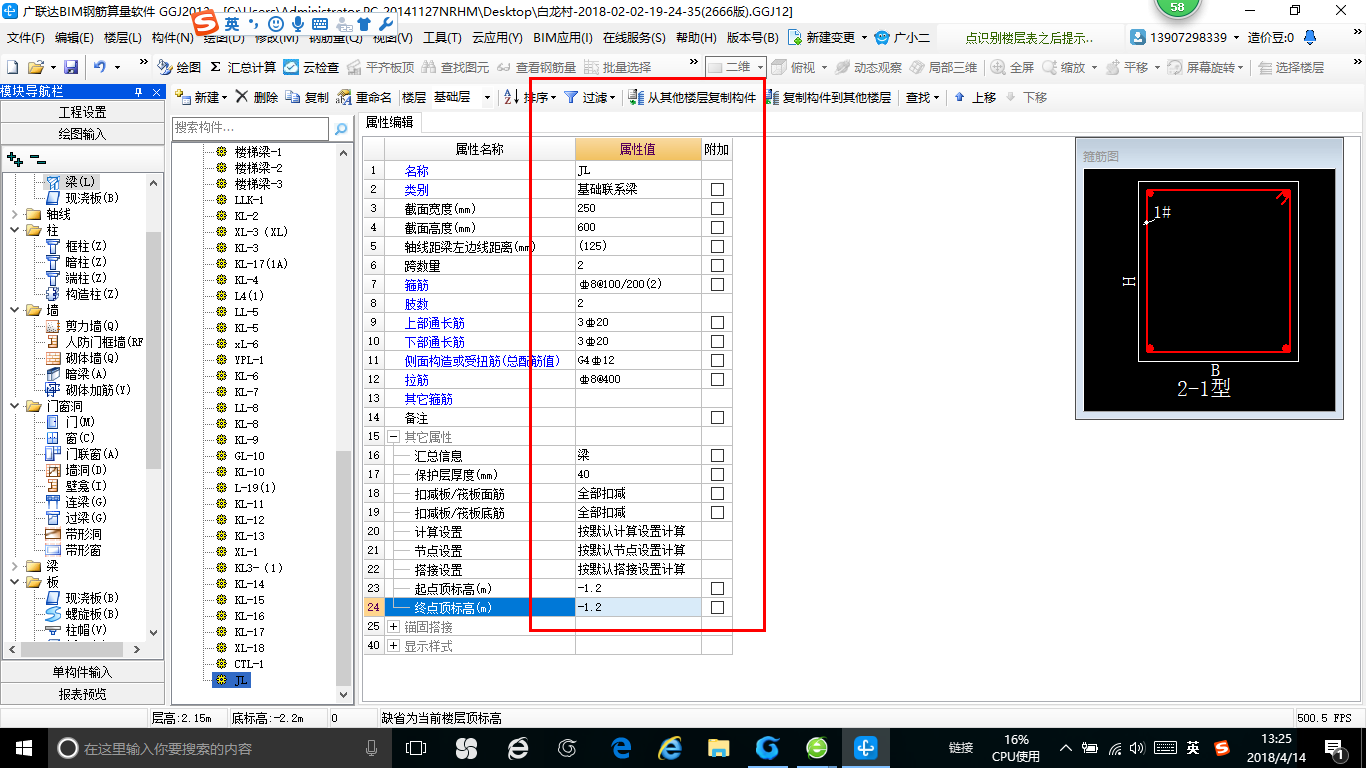Select 连梁(G) in the navigation tree
1366x768 pixels.
coord(76,502)
